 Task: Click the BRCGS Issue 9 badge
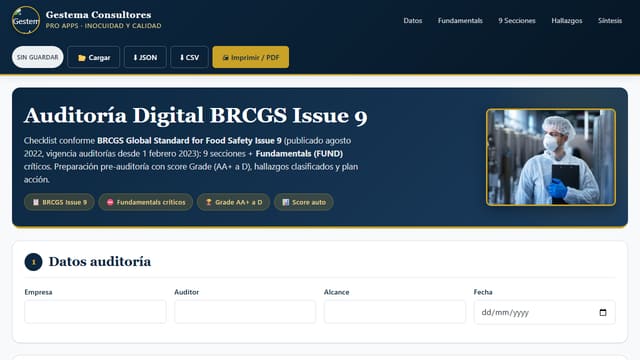tap(59, 202)
